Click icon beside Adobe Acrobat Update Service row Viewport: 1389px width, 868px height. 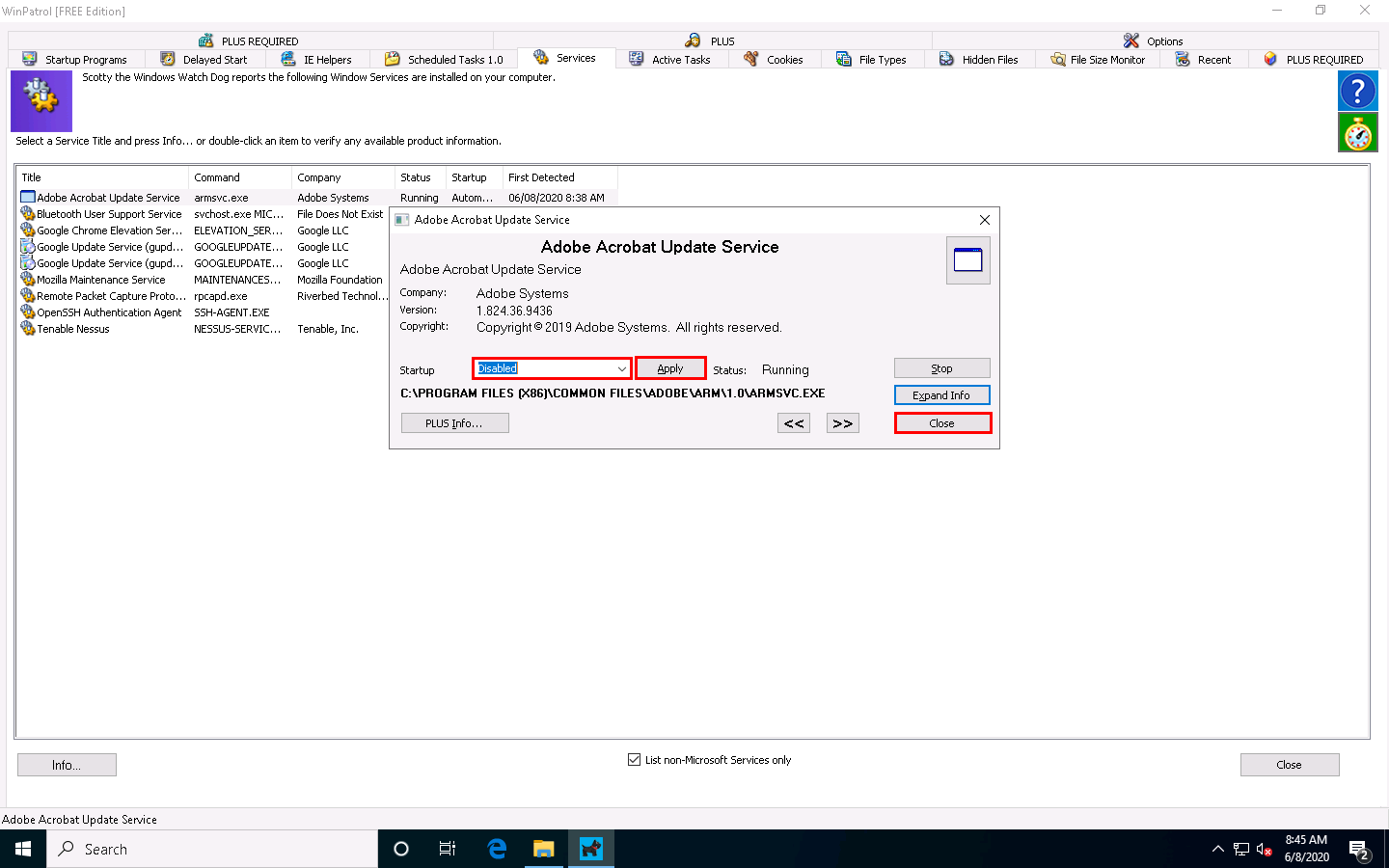28,198
